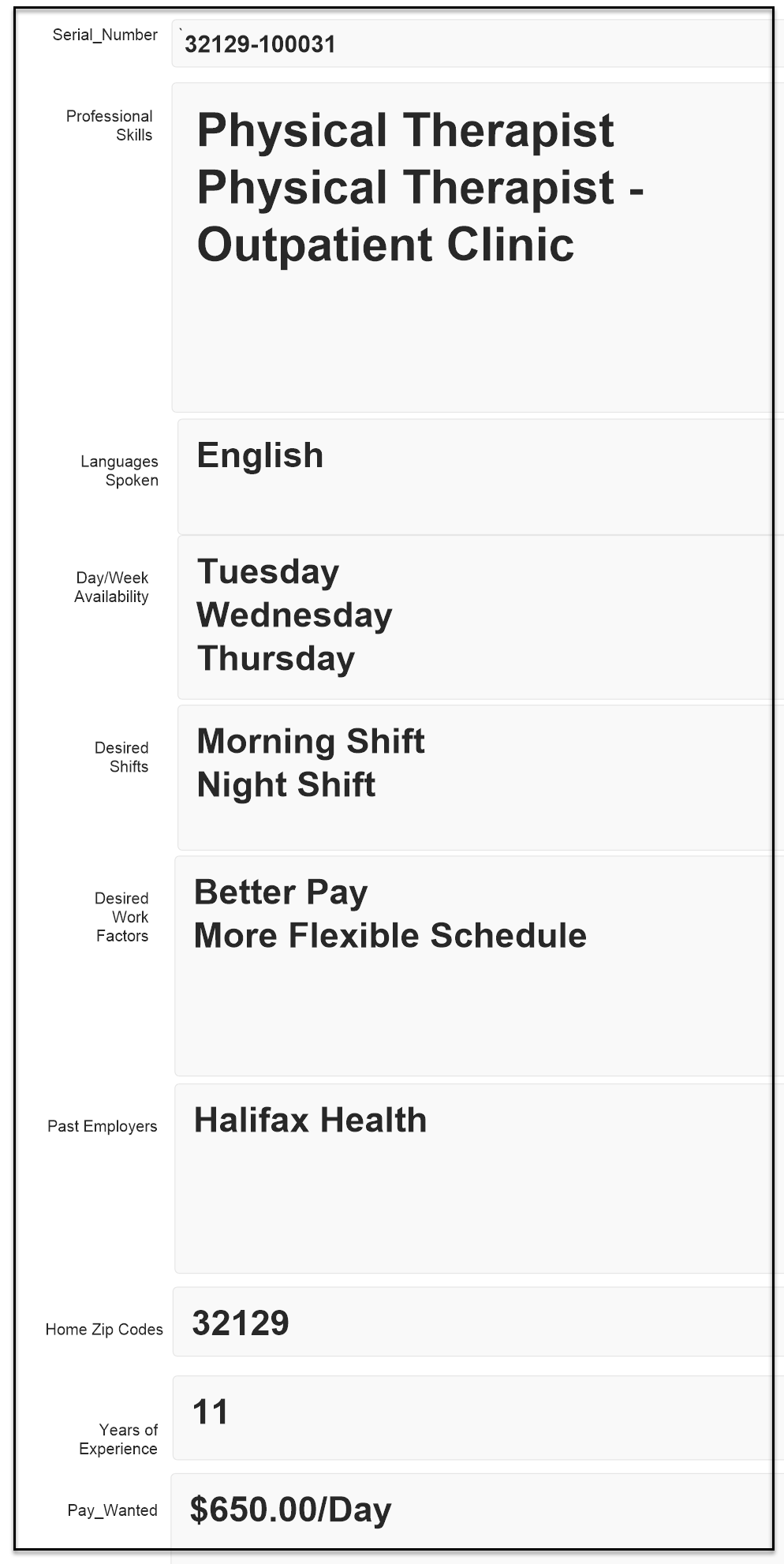Click the Languages Spoken label
The image size is (784, 1564).
click(120, 471)
